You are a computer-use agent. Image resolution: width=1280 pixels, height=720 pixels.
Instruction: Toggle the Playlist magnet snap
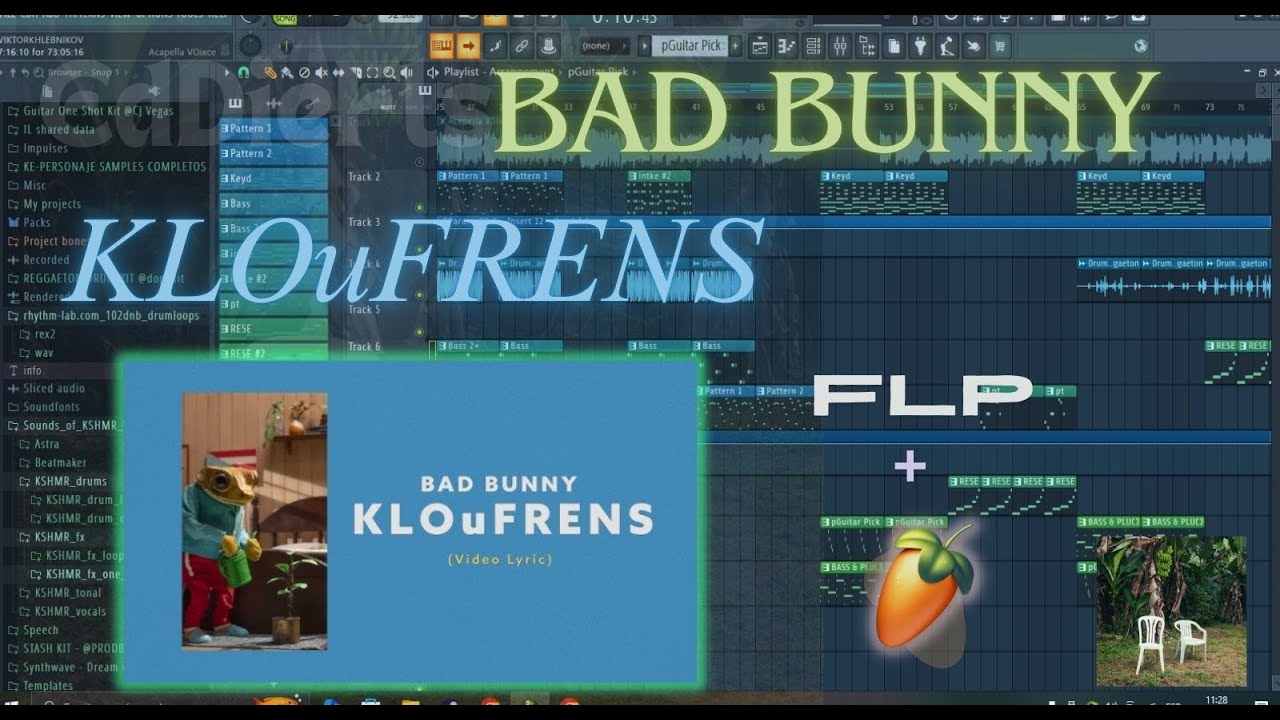pyautogui.click(x=243, y=73)
